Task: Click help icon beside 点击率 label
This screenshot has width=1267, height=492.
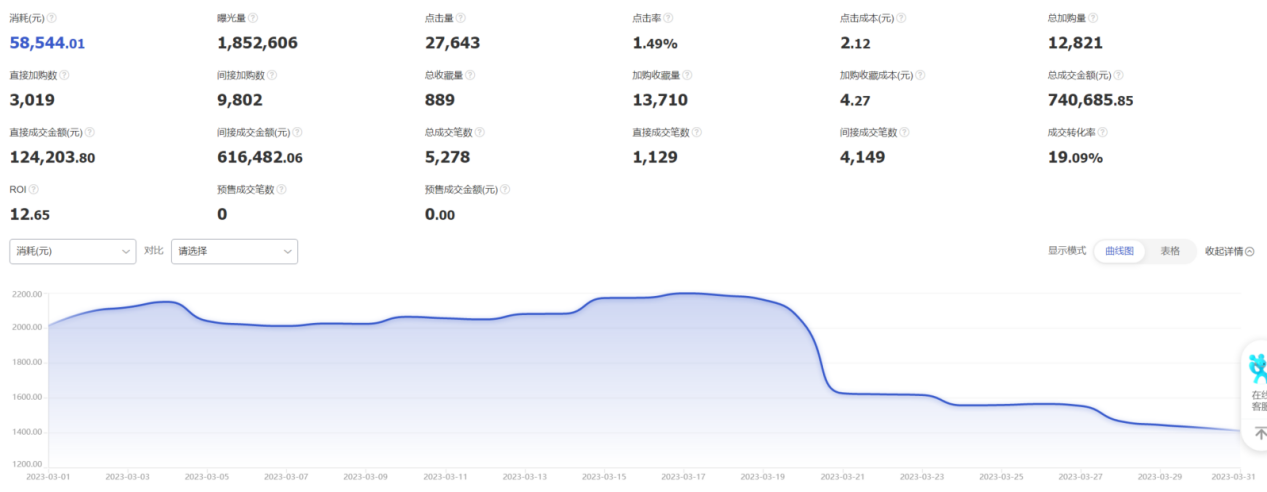Action: pos(668,18)
